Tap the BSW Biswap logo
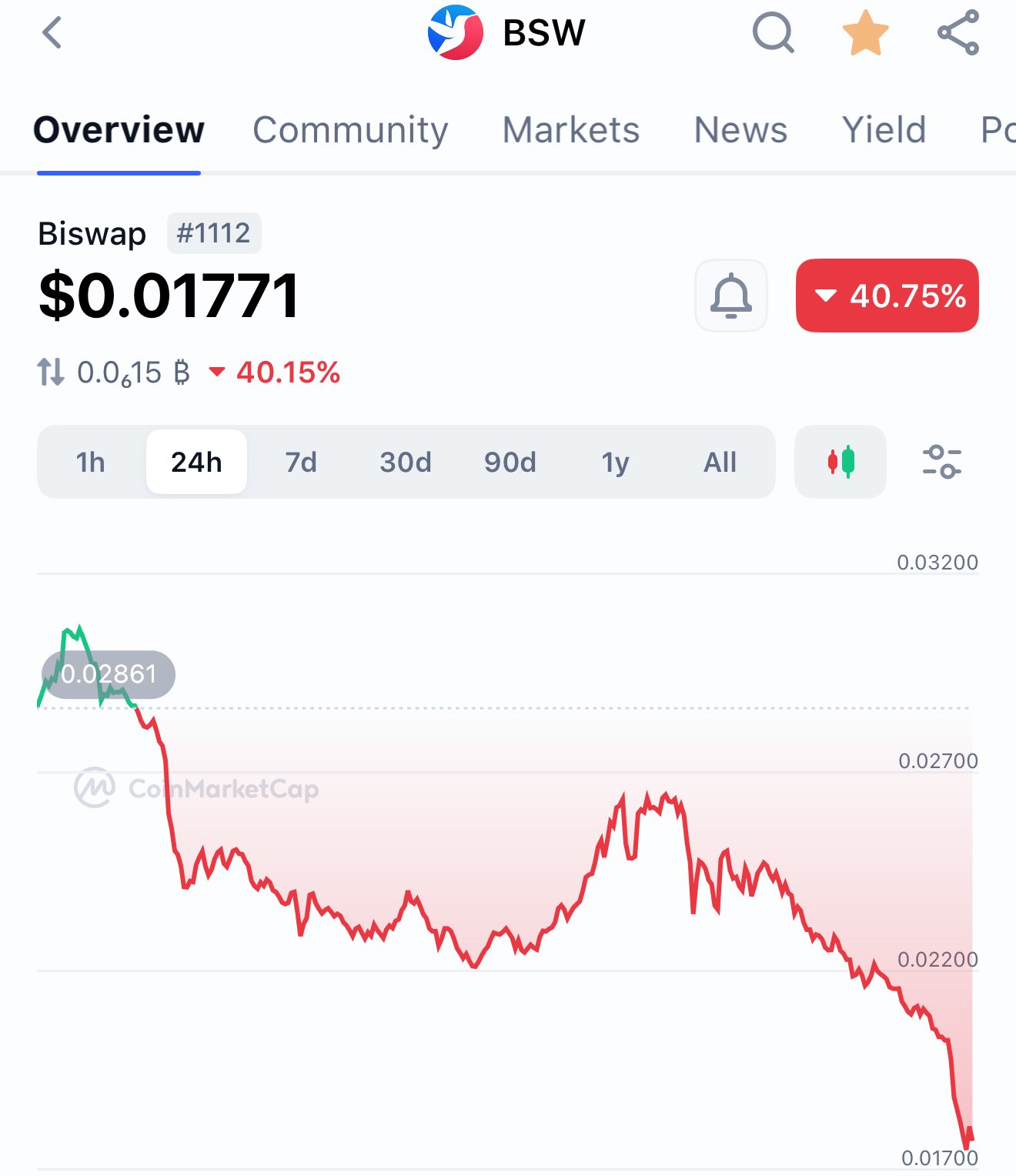The image size is (1016, 1176). (456, 33)
